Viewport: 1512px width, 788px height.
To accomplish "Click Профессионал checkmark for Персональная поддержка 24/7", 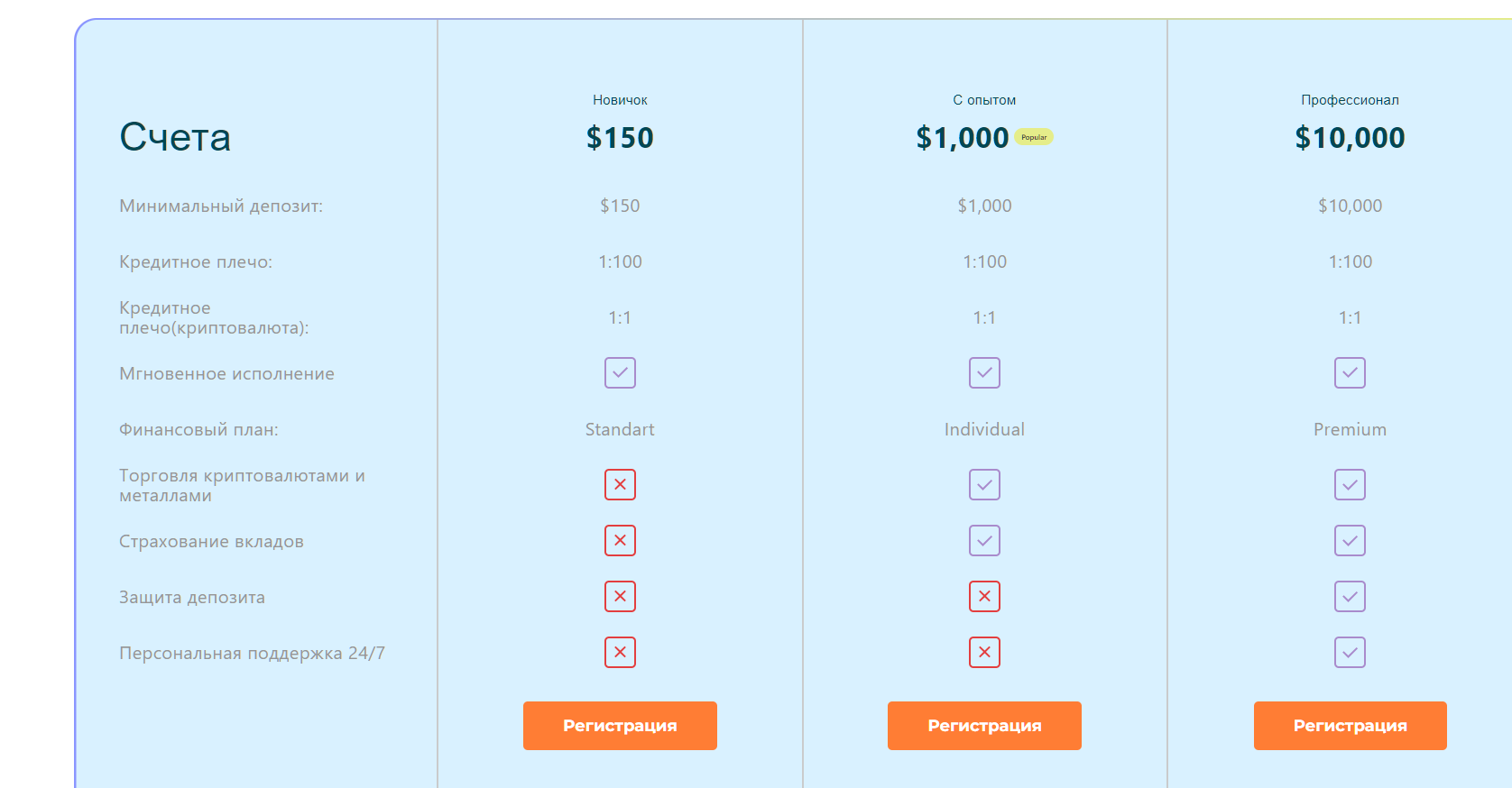I will [x=1350, y=653].
